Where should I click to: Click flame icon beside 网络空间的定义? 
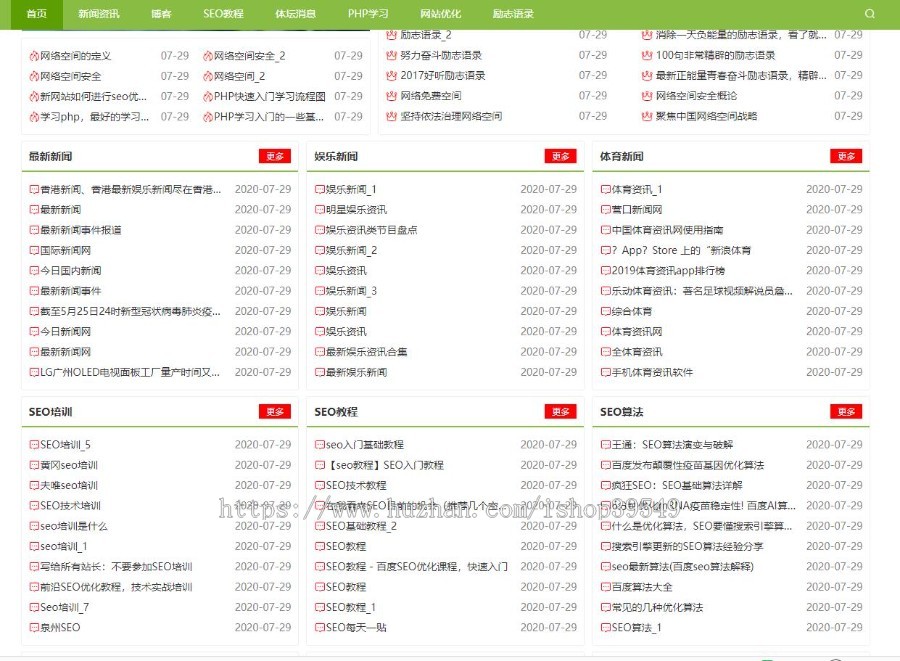click(34, 56)
